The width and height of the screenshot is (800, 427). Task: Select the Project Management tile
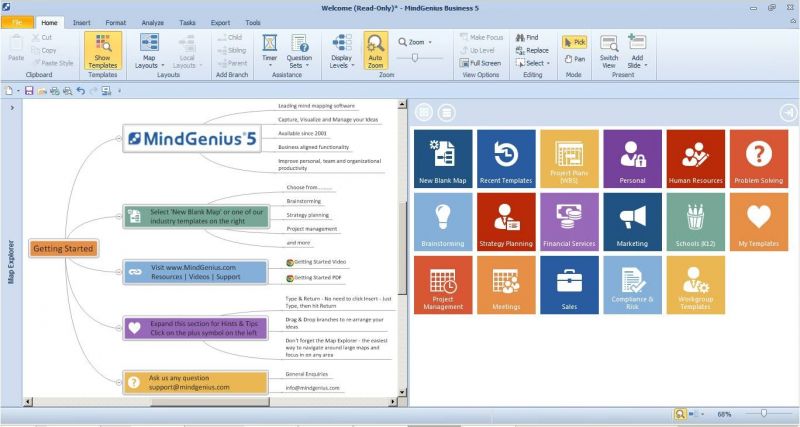(443, 285)
